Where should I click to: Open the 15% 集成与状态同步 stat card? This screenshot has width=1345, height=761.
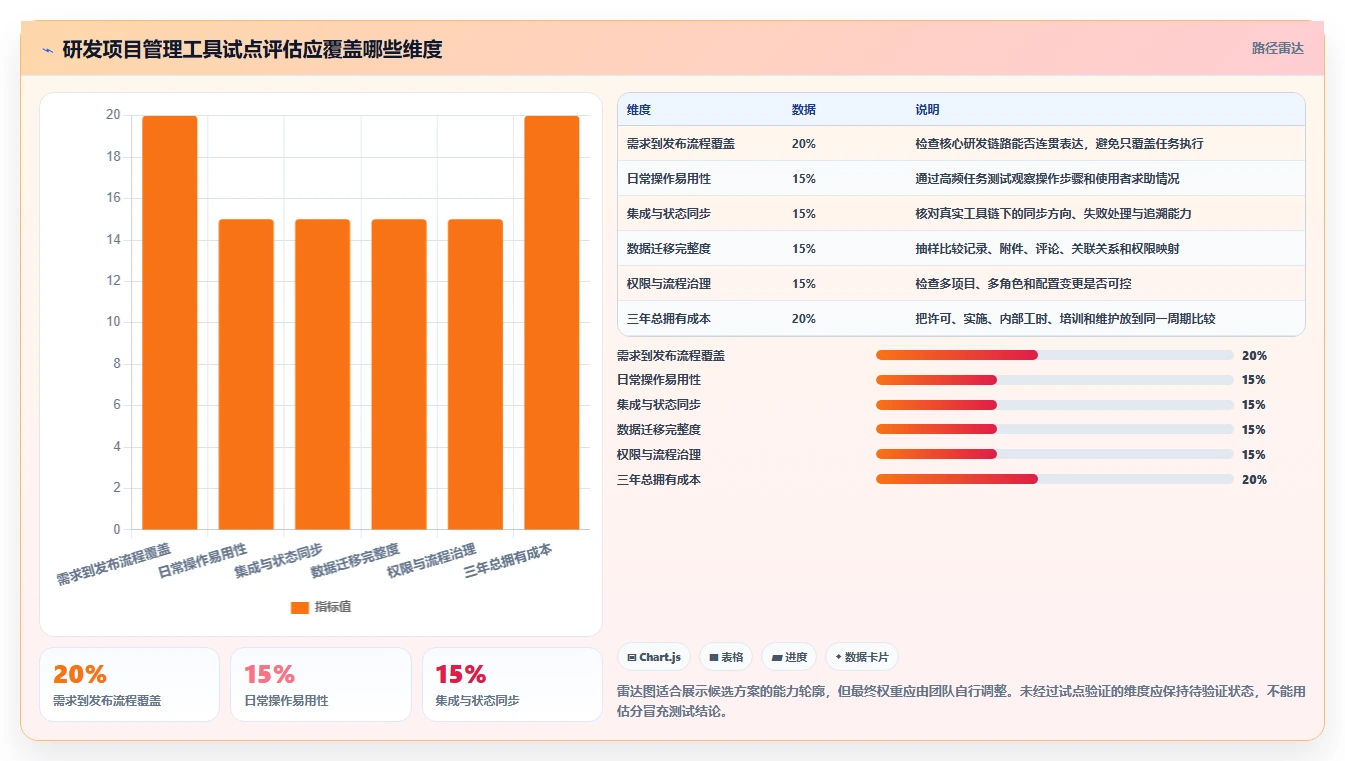coord(512,684)
